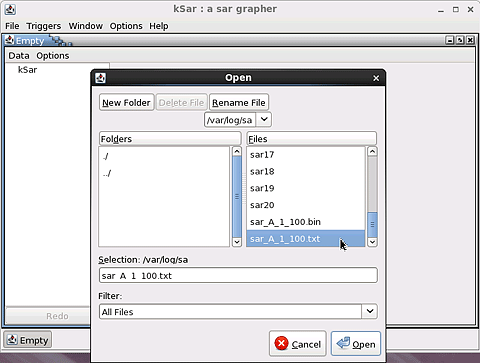Click the Open button
The width and height of the screenshot is (480, 363).
click(356, 344)
